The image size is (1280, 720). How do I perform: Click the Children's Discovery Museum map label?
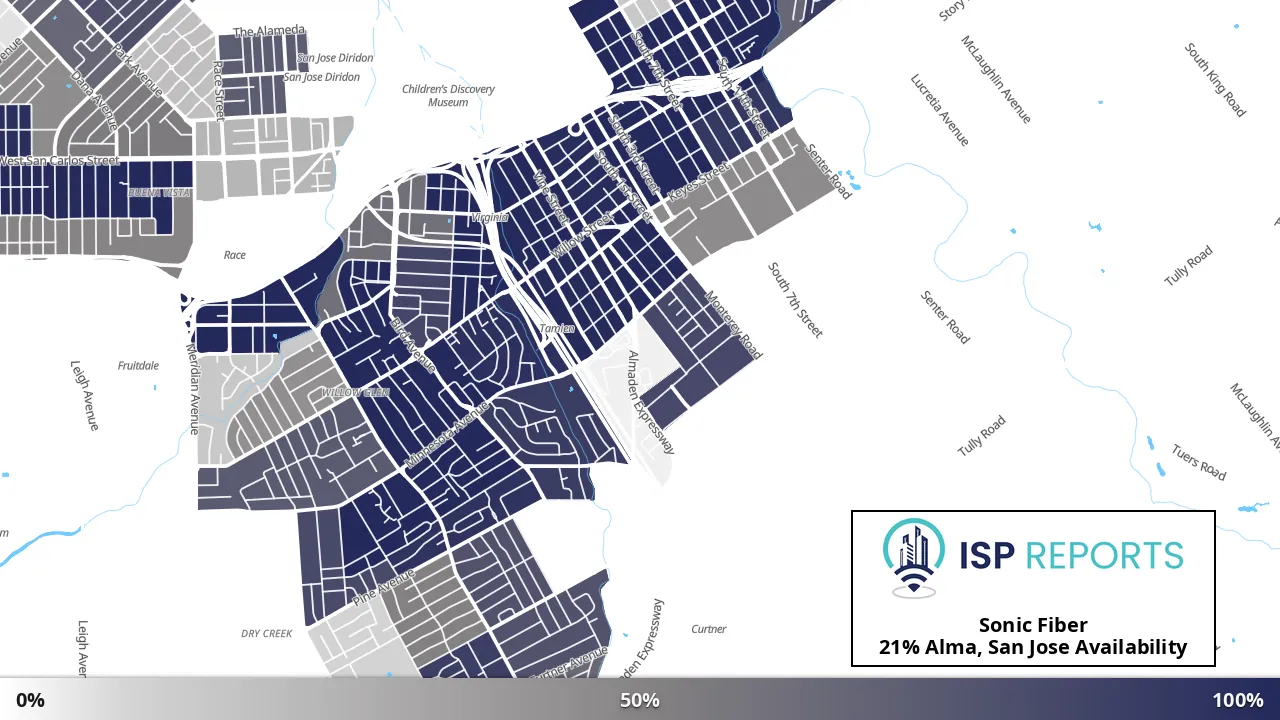[448, 96]
